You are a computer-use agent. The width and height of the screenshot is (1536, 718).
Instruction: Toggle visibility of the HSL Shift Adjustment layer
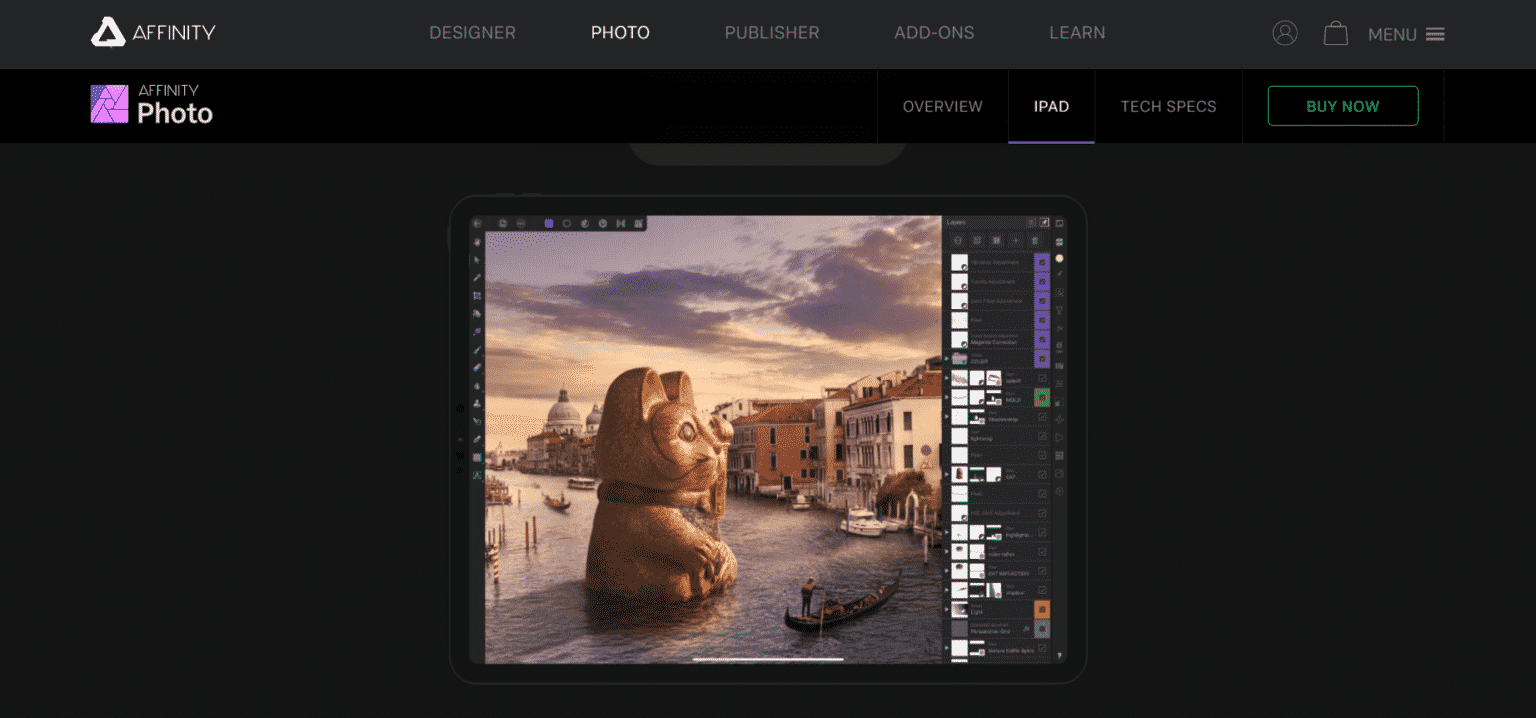pyautogui.click(x=1042, y=514)
